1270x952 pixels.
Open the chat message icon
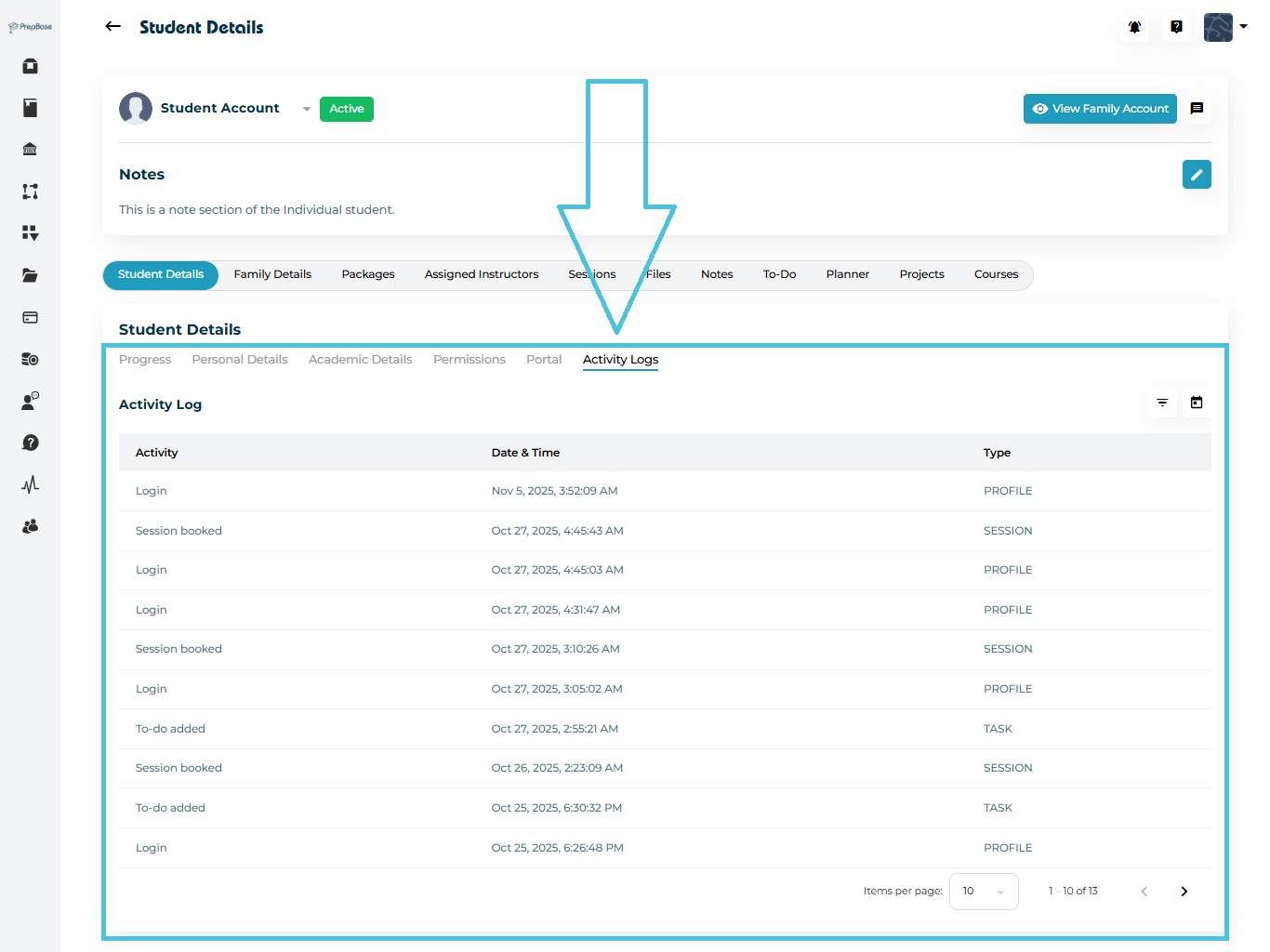coord(1197,109)
